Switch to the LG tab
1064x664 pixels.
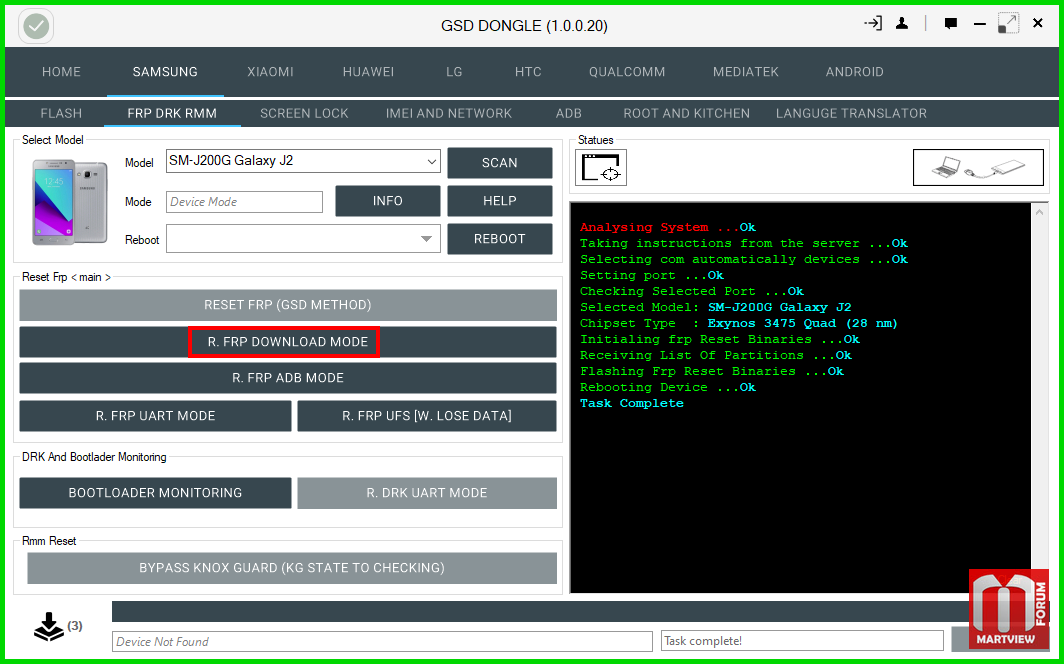(454, 72)
